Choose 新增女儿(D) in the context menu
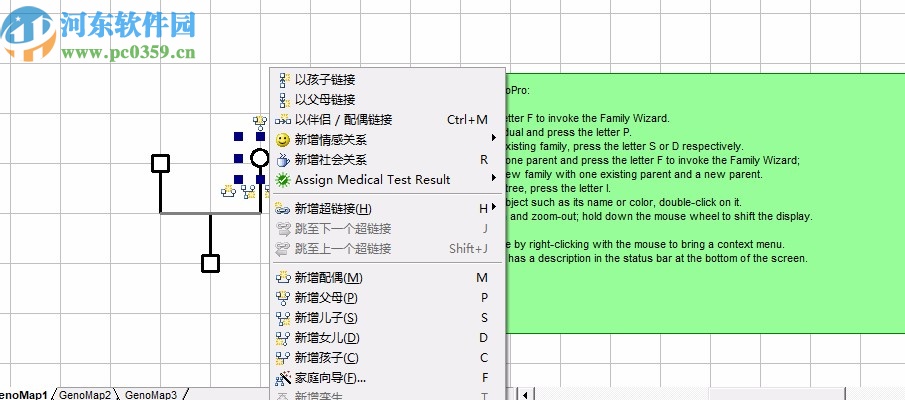This screenshot has height=400, width=905. [x=388, y=338]
